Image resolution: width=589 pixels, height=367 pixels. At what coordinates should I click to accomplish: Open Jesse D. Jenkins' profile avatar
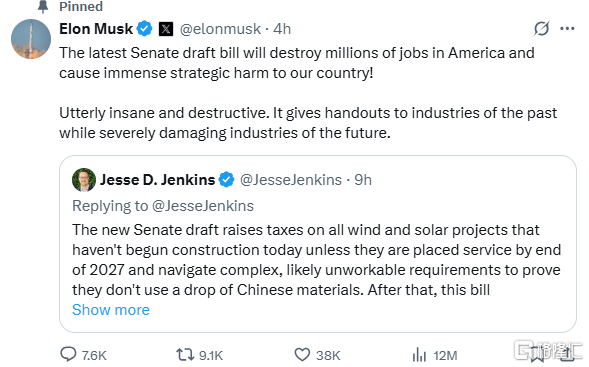(84, 180)
